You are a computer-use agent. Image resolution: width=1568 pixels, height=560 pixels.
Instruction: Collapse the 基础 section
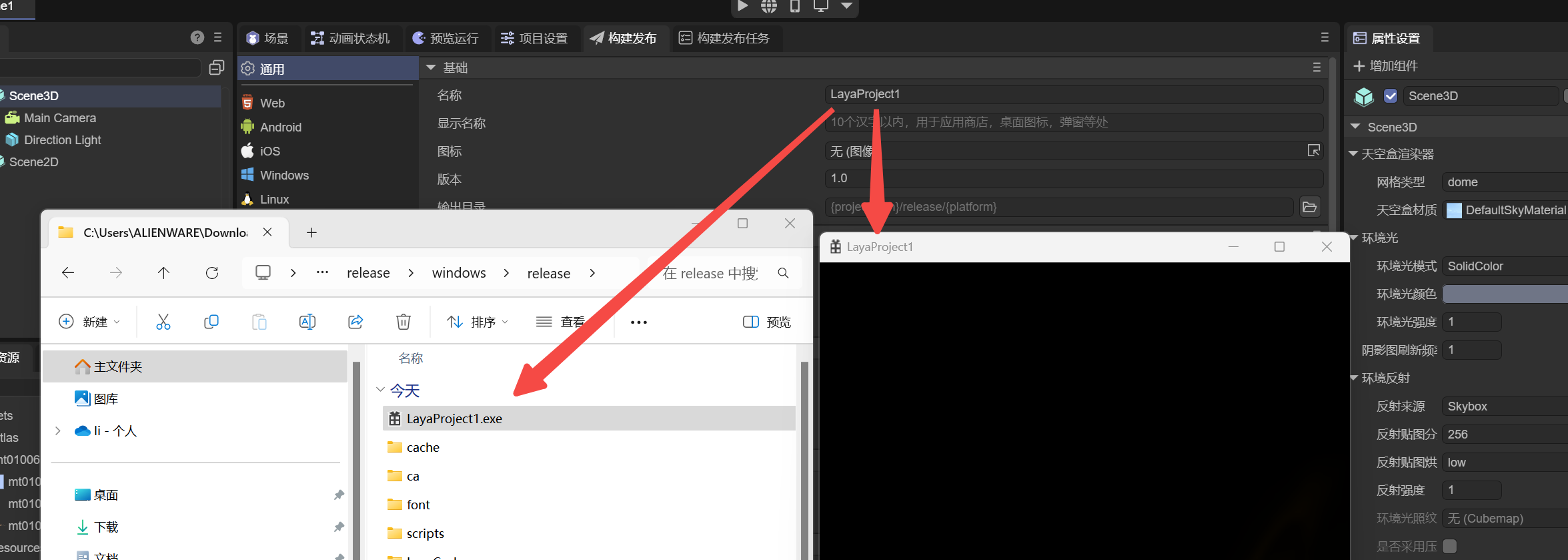(431, 67)
